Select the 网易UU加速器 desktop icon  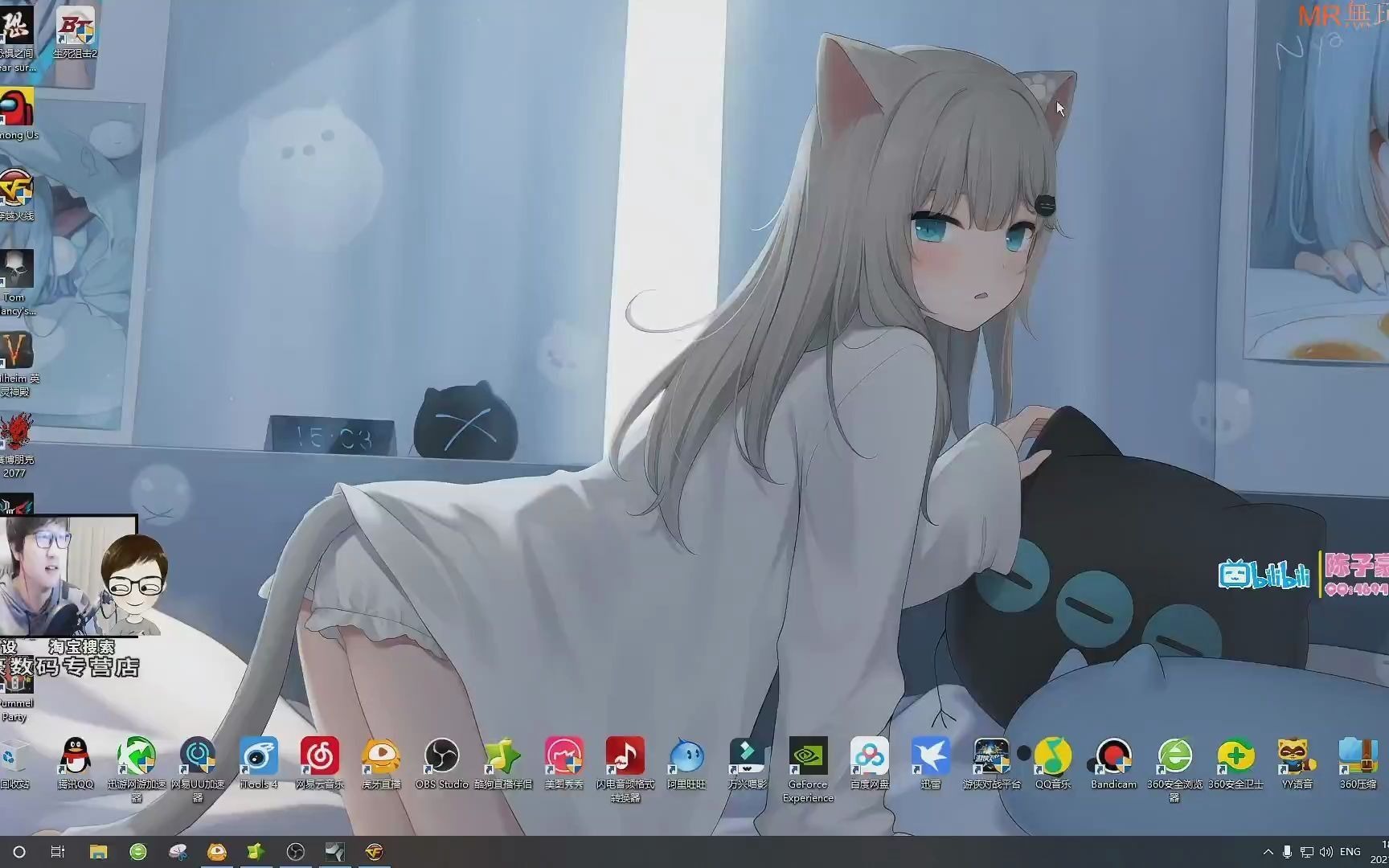pos(198,769)
